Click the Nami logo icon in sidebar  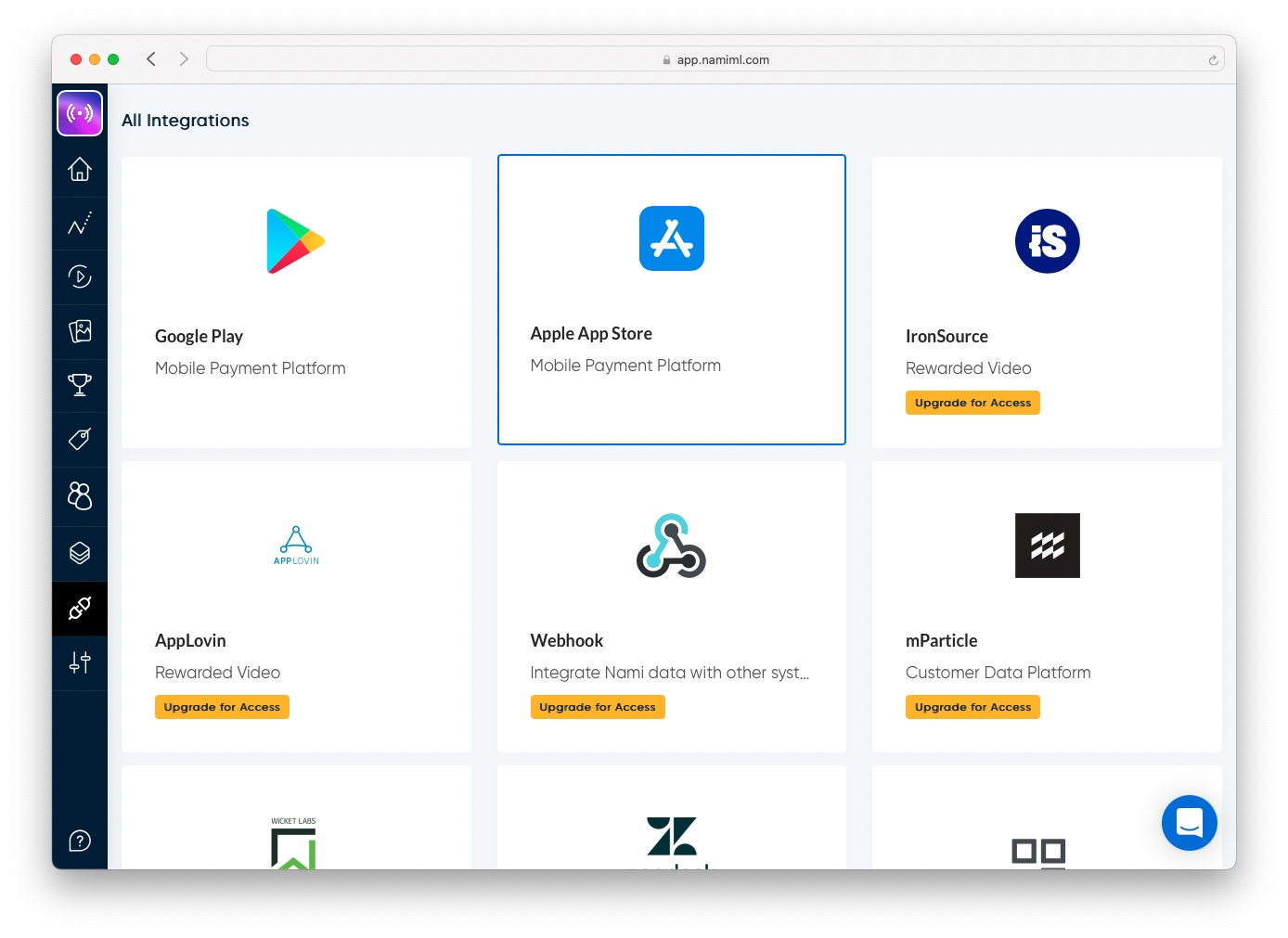(x=80, y=113)
